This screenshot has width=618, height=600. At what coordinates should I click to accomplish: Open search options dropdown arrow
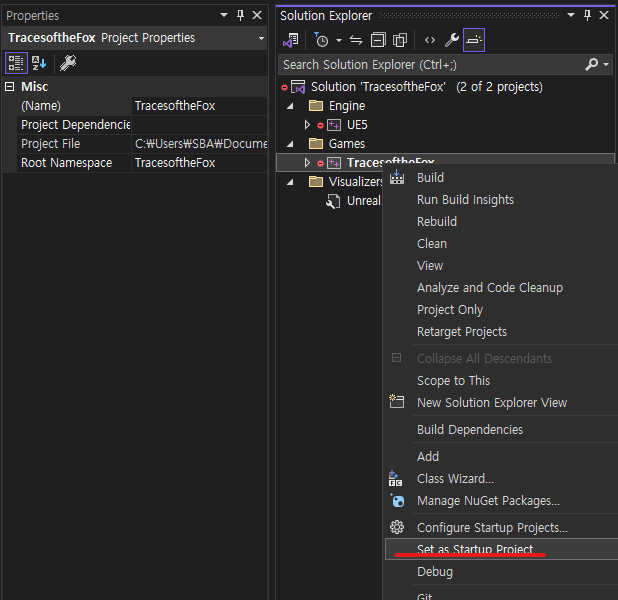(606, 64)
